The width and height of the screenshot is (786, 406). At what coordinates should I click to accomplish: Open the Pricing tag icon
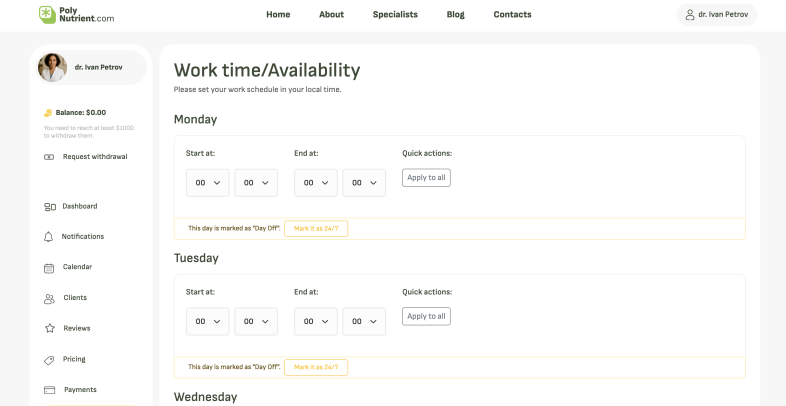(x=49, y=360)
